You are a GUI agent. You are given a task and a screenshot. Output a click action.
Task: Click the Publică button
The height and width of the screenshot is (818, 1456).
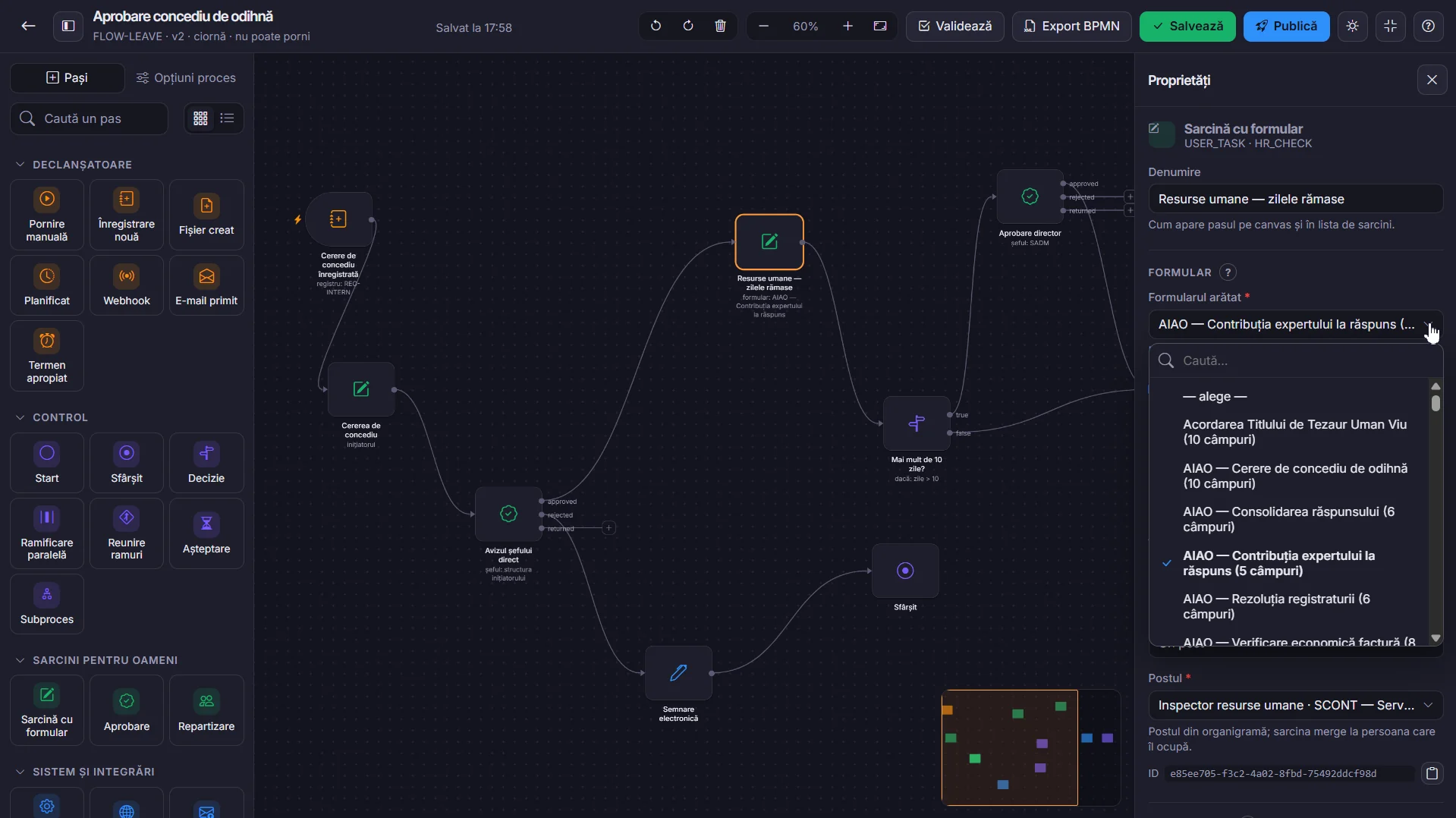click(1286, 26)
